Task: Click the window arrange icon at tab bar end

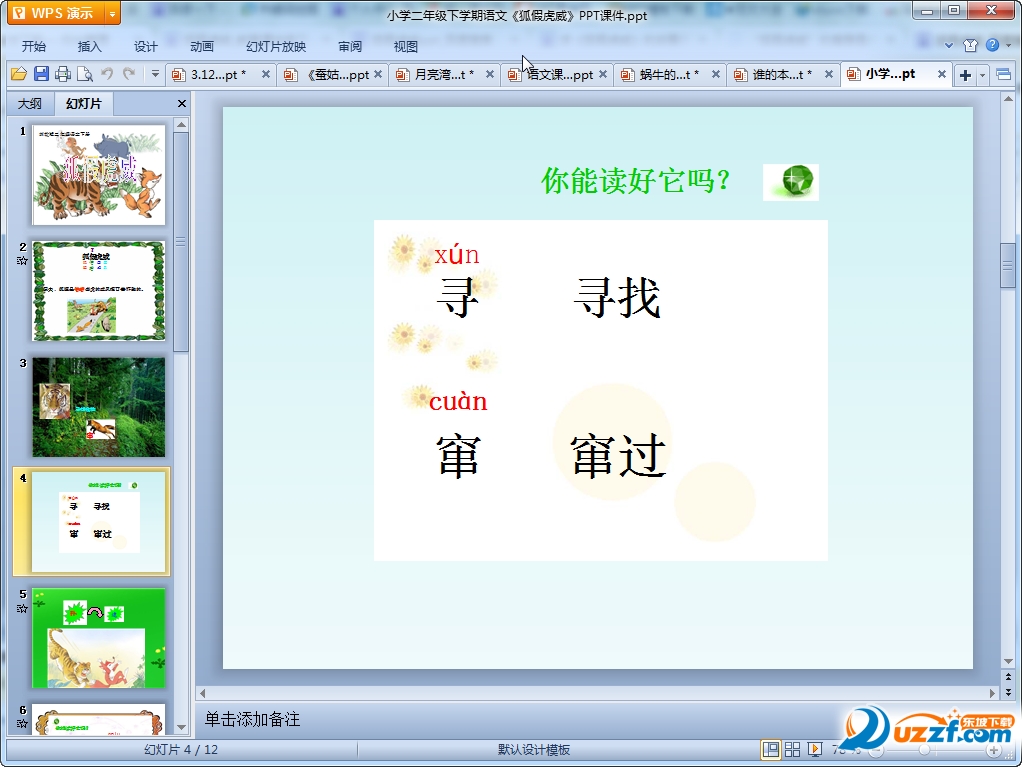Action: [1004, 75]
